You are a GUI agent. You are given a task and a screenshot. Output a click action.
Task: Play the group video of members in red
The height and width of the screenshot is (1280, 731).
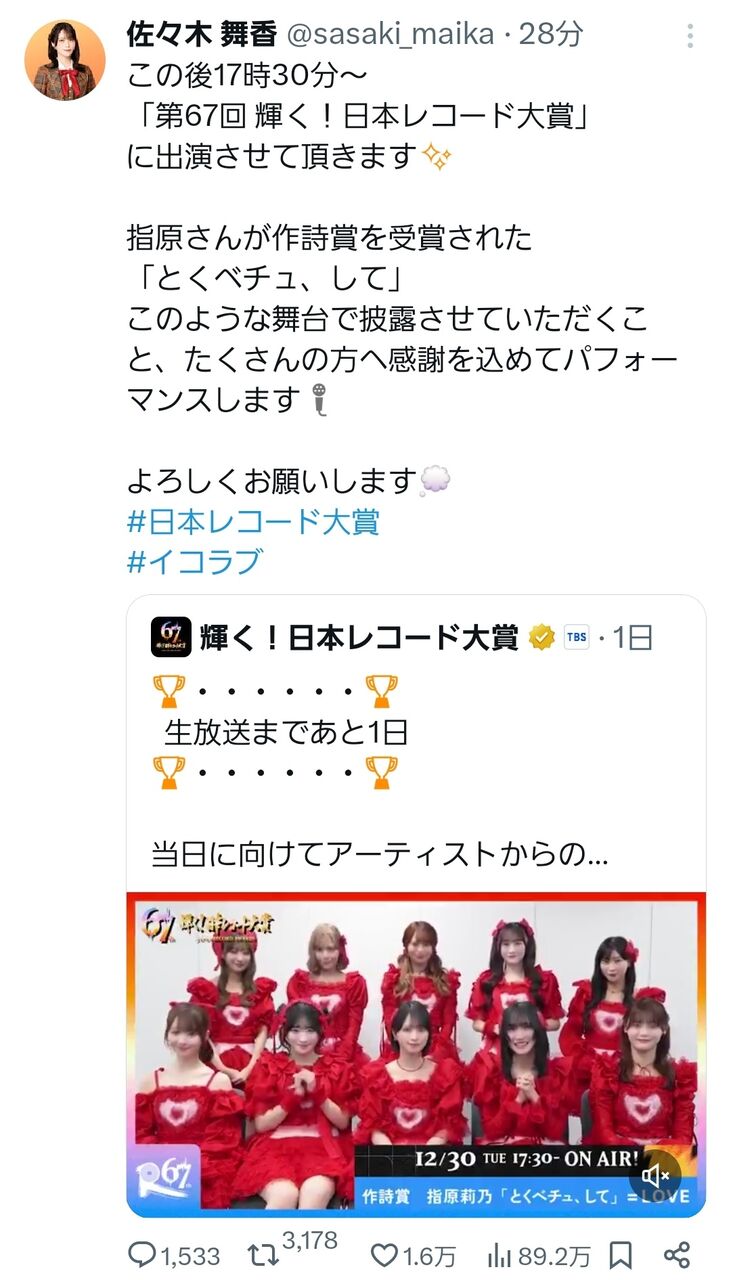coord(416,1054)
